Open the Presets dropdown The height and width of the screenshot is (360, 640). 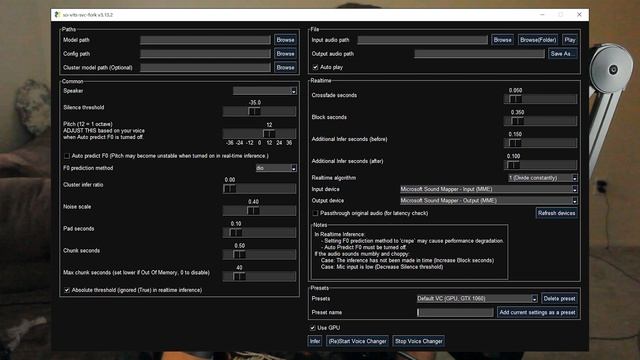coord(477,299)
